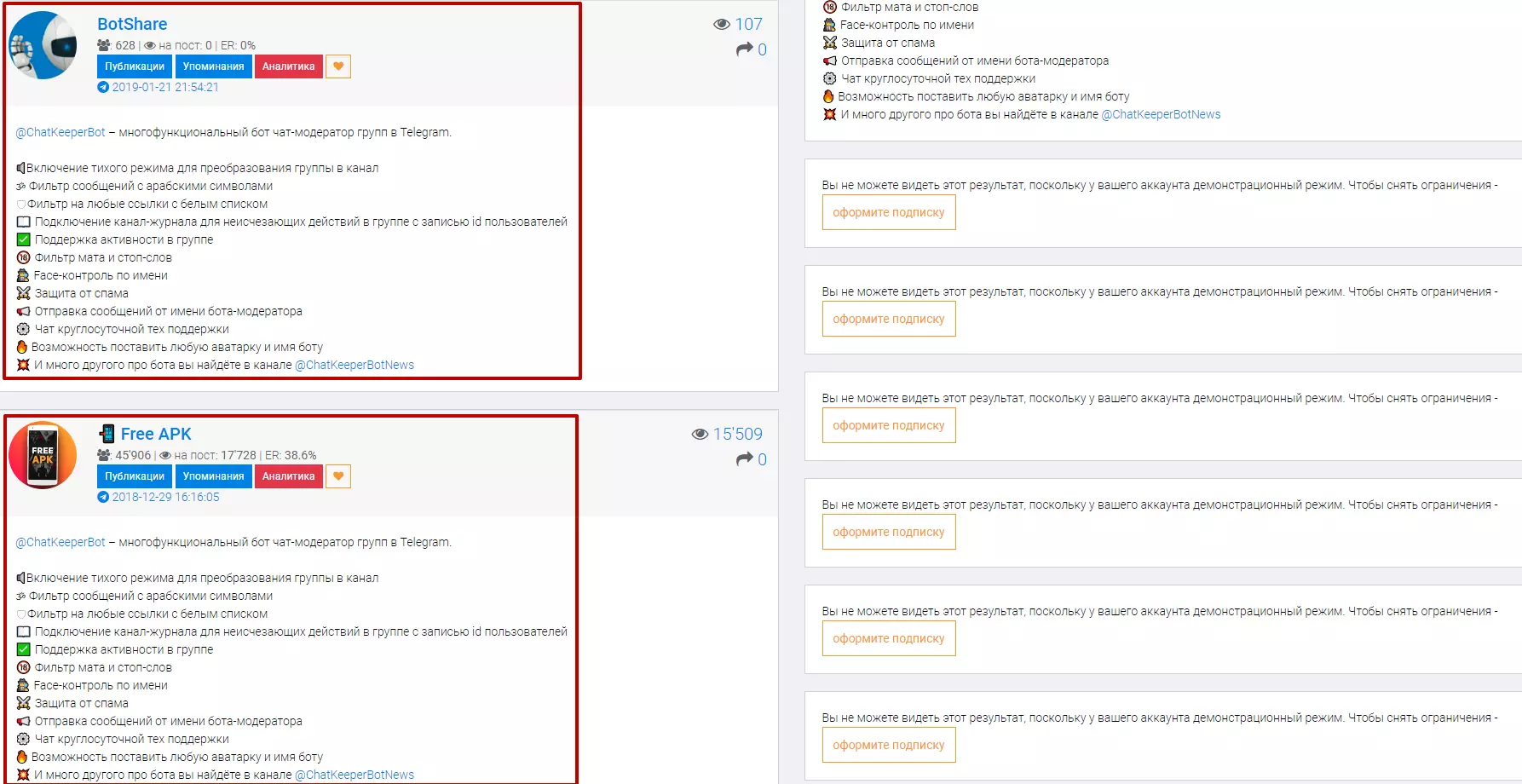Screen dimensions: 1522x784
Task: Open Free APK post dated 2018-12-29 16:16:05
Action: click(x=166, y=497)
